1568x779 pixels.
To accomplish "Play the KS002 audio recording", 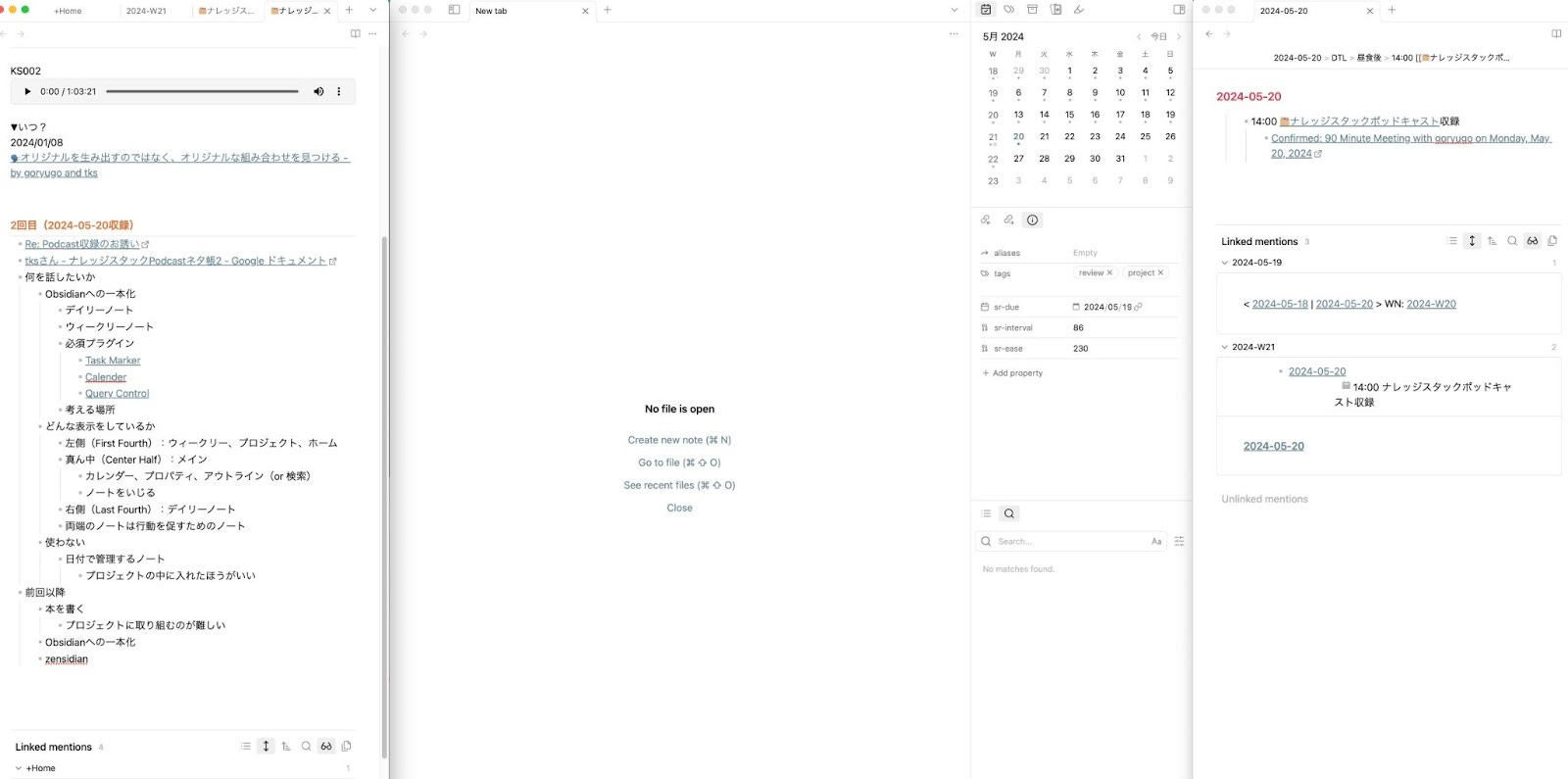I will pyautogui.click(x=27, y=91).
